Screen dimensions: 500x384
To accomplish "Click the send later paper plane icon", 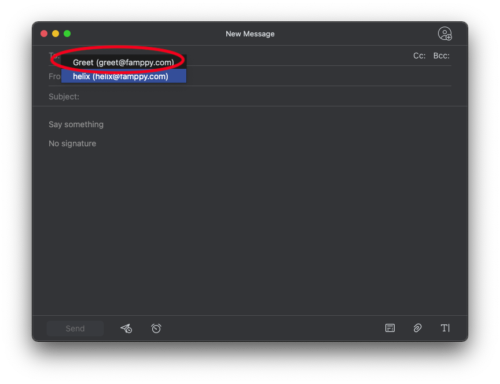I will [x=126, y=328].
